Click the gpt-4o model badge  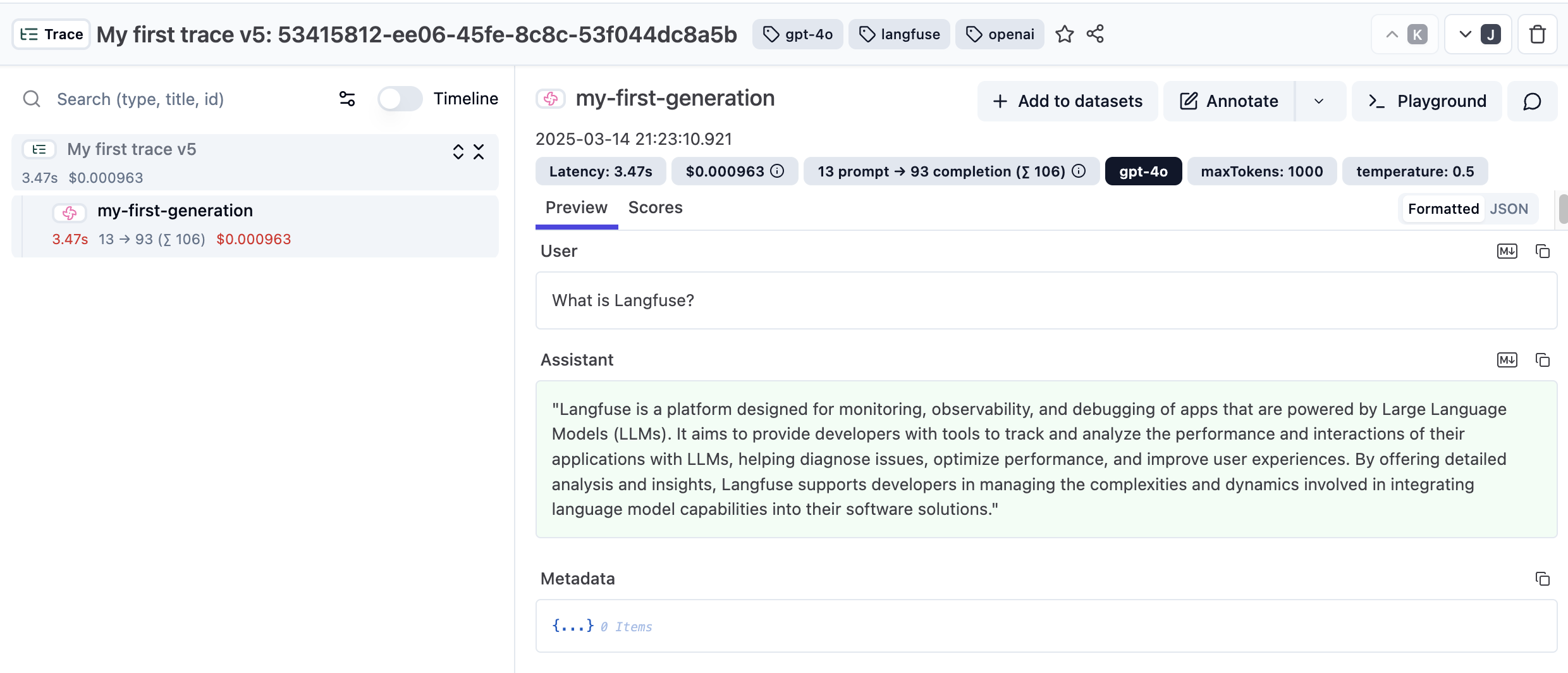1143,171
